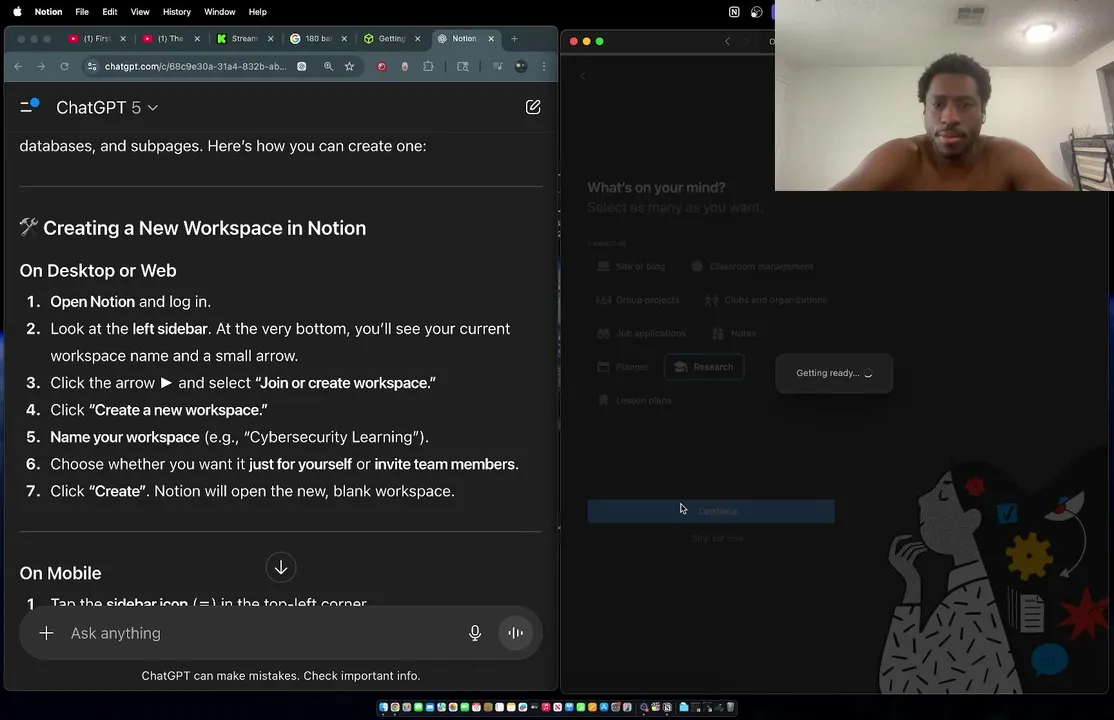Click the Continue button in Notion
The width and height of the screenshot is (1114, 720).
[710, 511]
